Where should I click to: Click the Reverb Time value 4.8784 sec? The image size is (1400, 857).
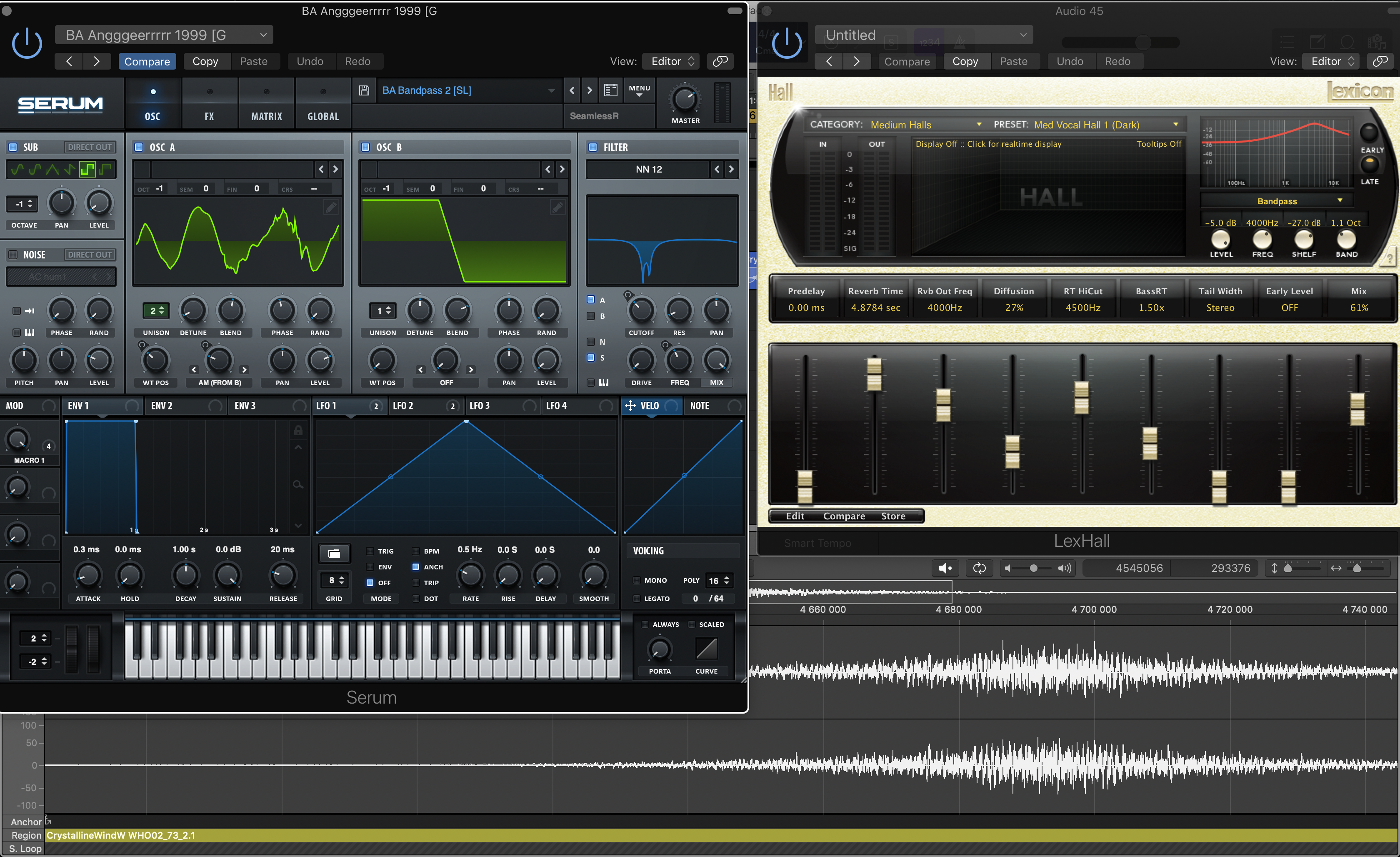coord(875,308)
